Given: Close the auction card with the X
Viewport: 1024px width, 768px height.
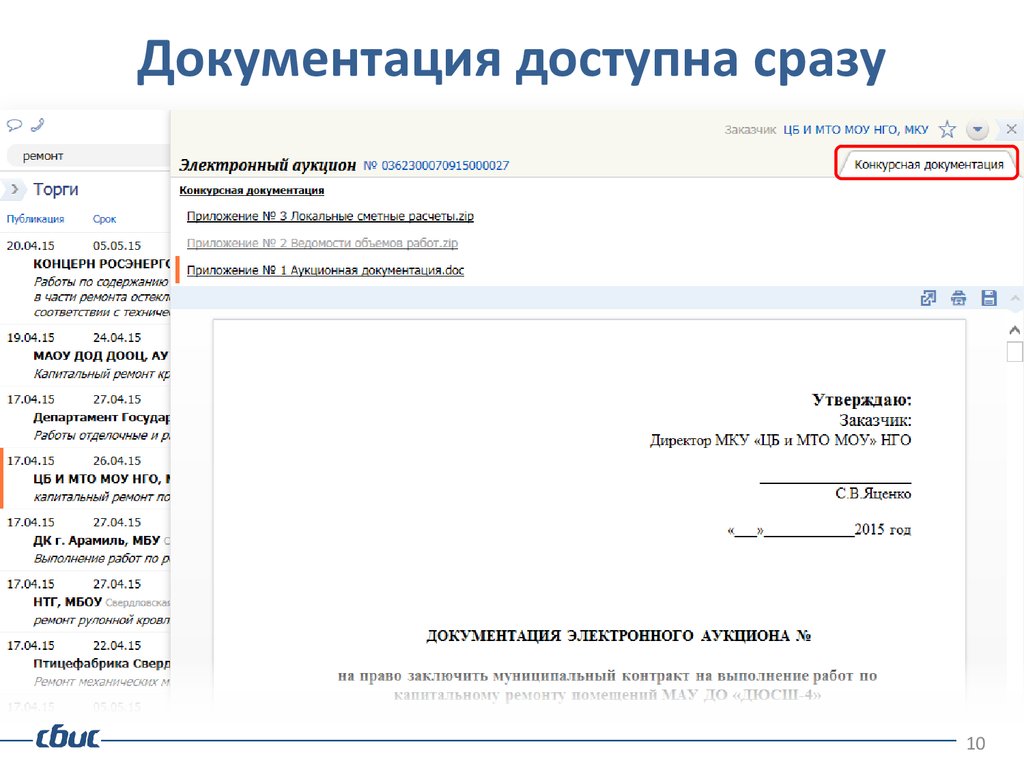Looking at the screenshot, I should (1011, 130).
